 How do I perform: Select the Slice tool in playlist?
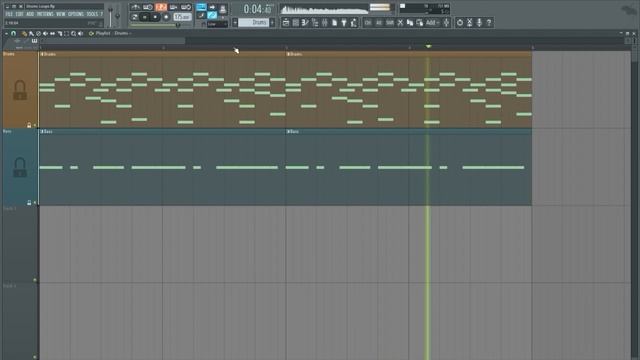pos(60,33)
